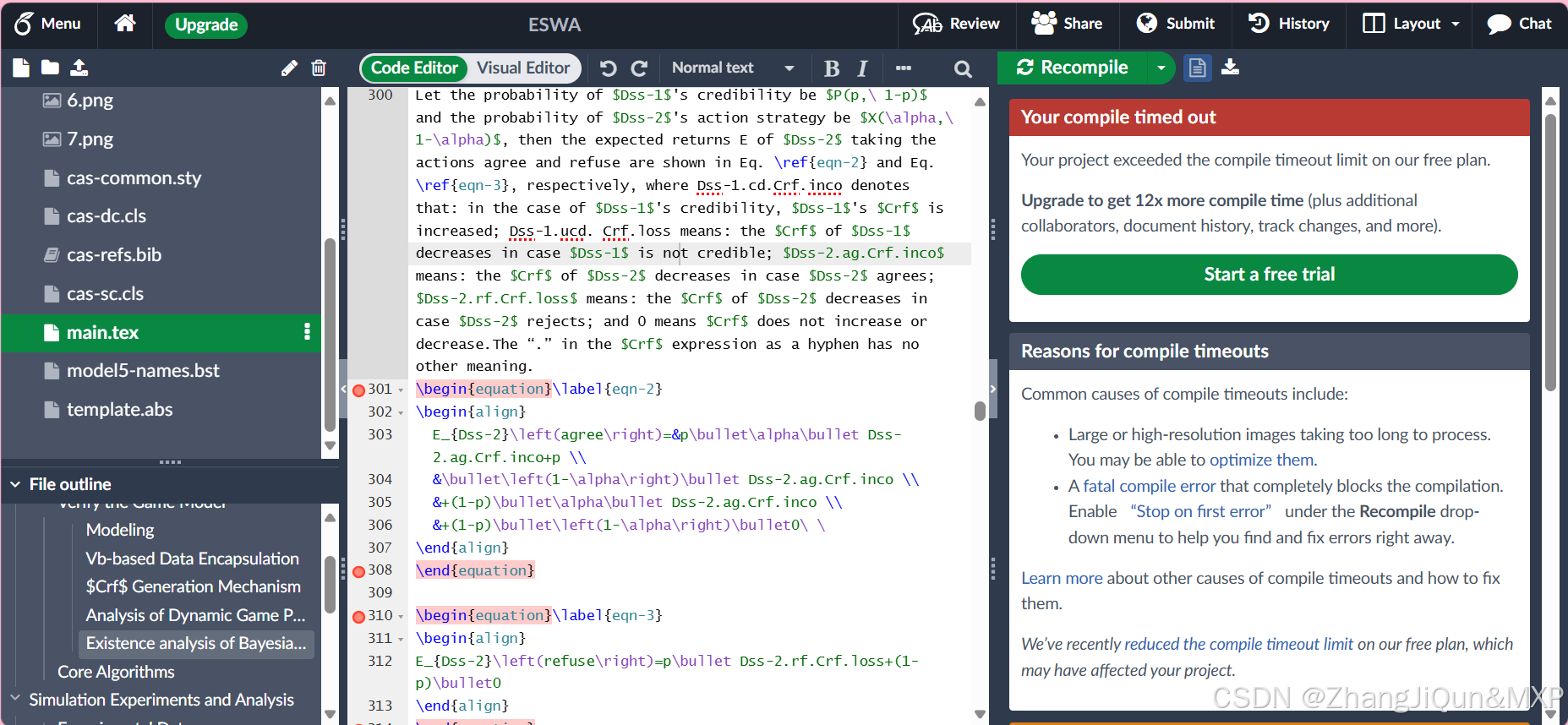
Task: Open the Chat panel
Action: [1520, 24]
